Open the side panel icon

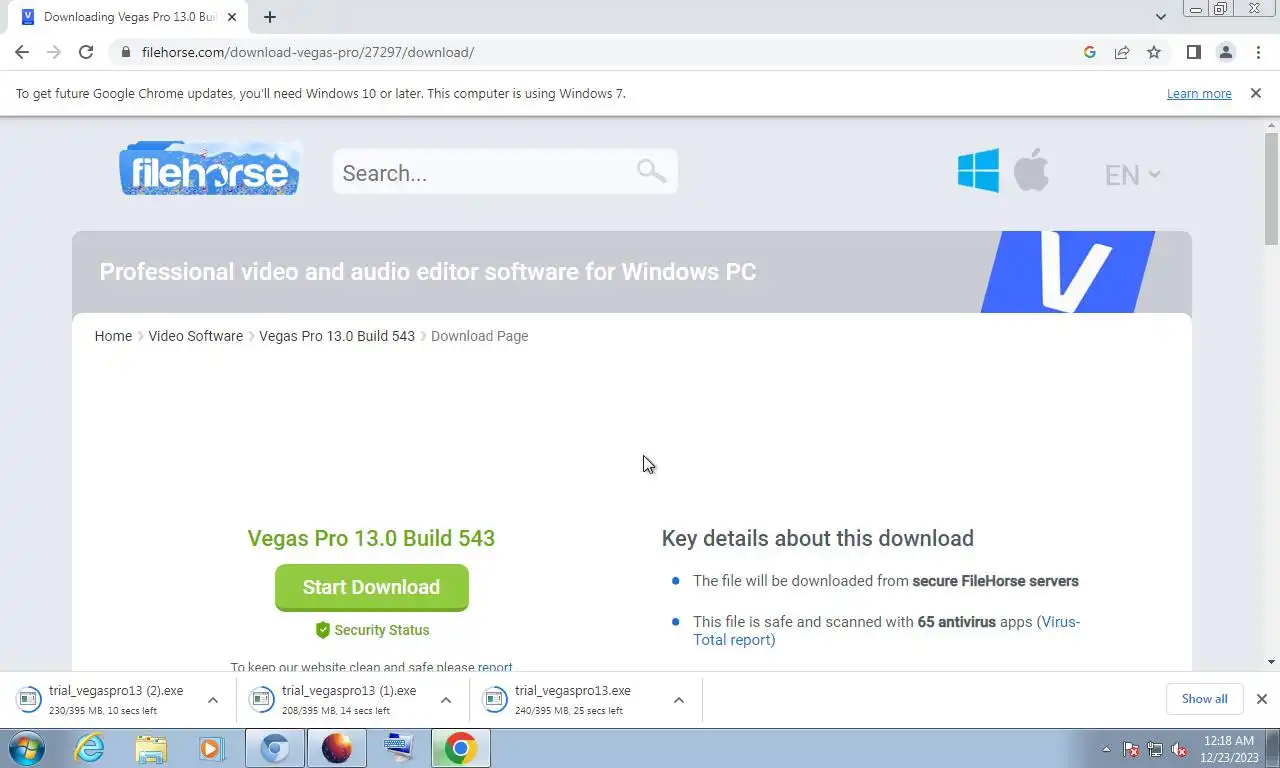click(1193, 52)
